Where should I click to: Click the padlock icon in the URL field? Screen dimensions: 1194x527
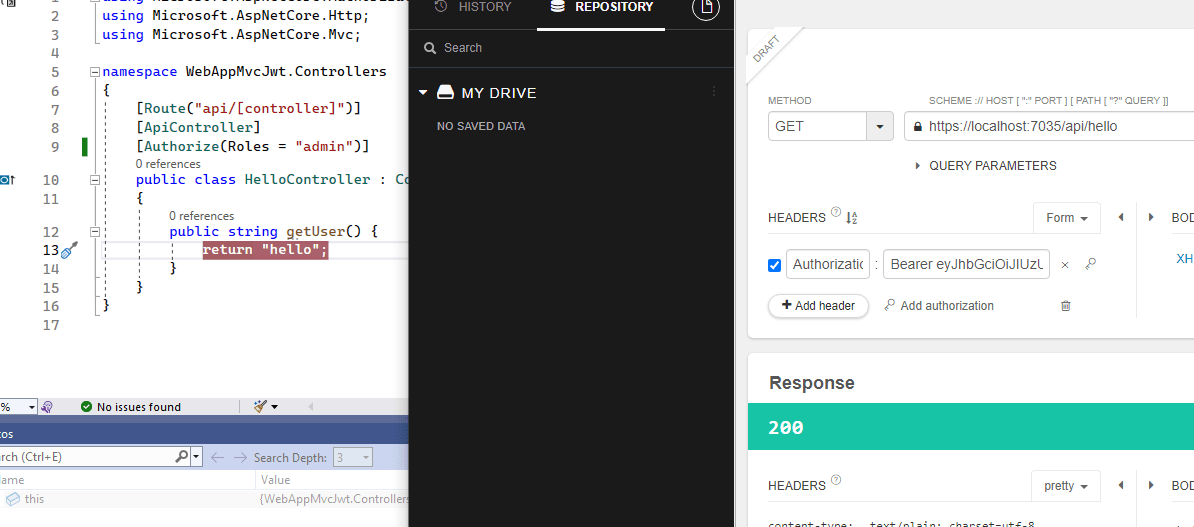(918, 126)
